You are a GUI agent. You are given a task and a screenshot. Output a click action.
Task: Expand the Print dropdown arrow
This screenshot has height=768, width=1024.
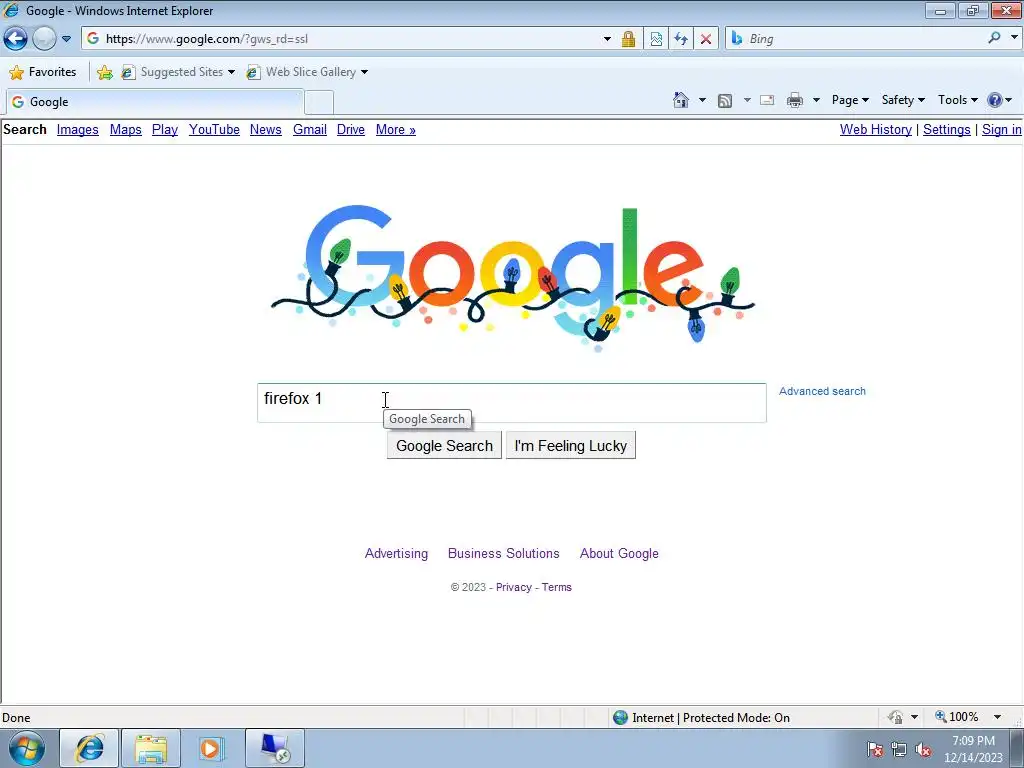click(x=816, y=100)
